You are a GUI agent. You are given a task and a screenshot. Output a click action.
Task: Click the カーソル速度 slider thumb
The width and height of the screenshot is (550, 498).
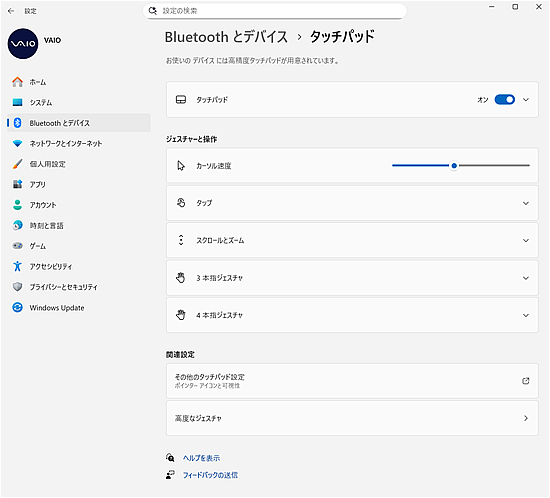(x=454, y=166)
